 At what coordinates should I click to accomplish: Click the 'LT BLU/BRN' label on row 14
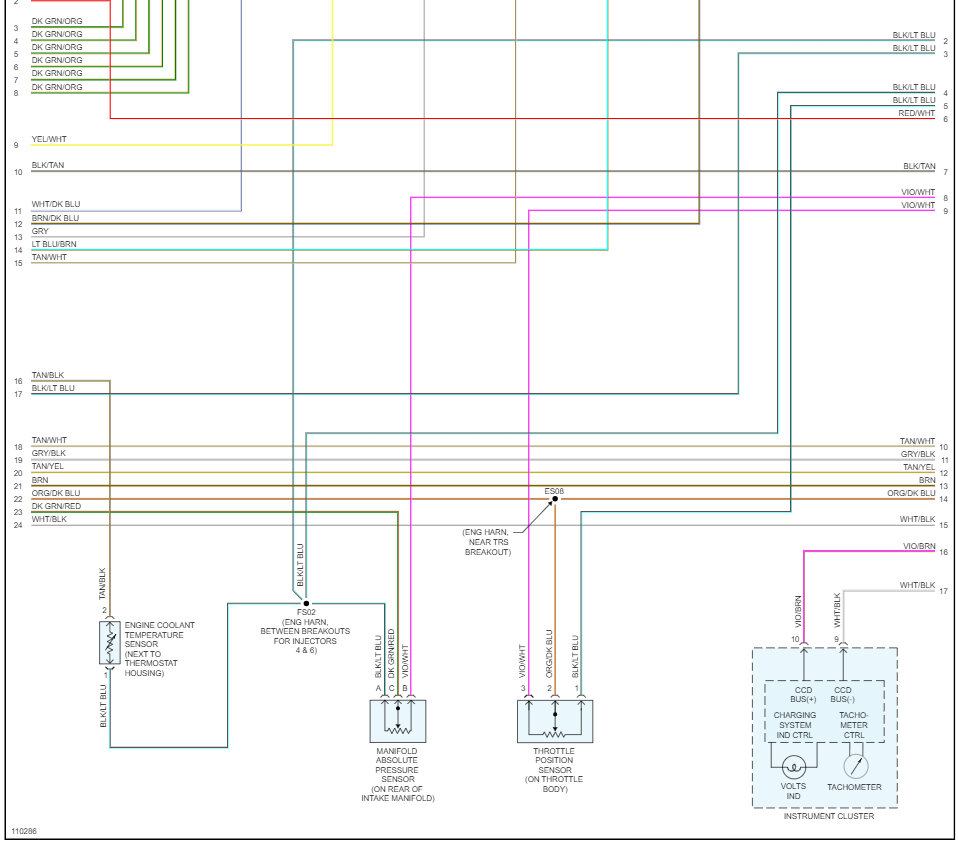point(54,244)
